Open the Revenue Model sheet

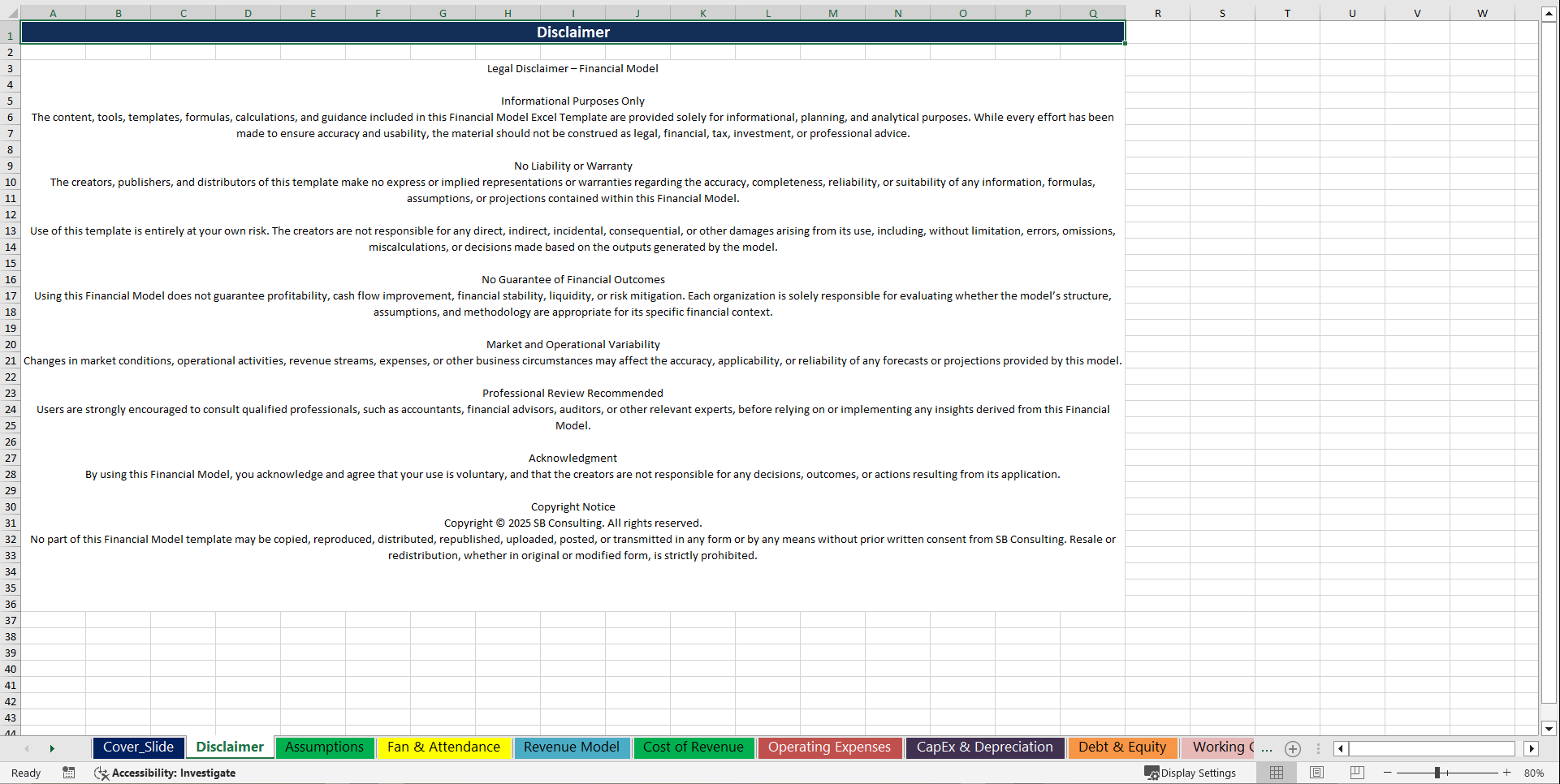(x=572, y=747)
